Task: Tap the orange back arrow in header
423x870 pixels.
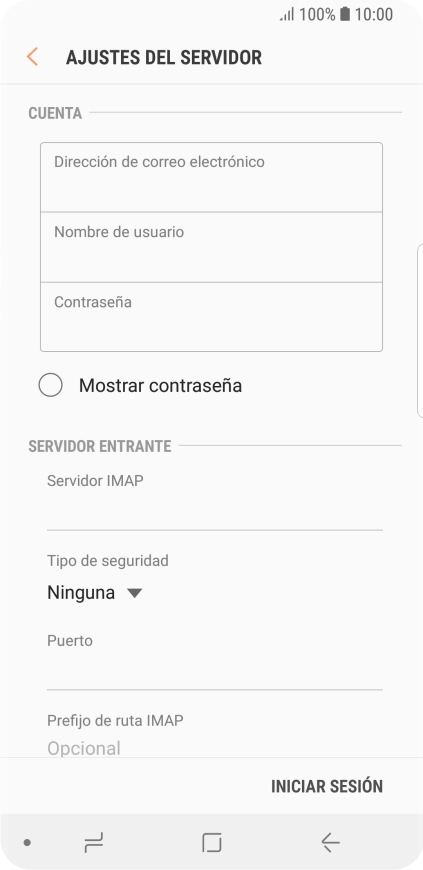Action: click(32, 57)
